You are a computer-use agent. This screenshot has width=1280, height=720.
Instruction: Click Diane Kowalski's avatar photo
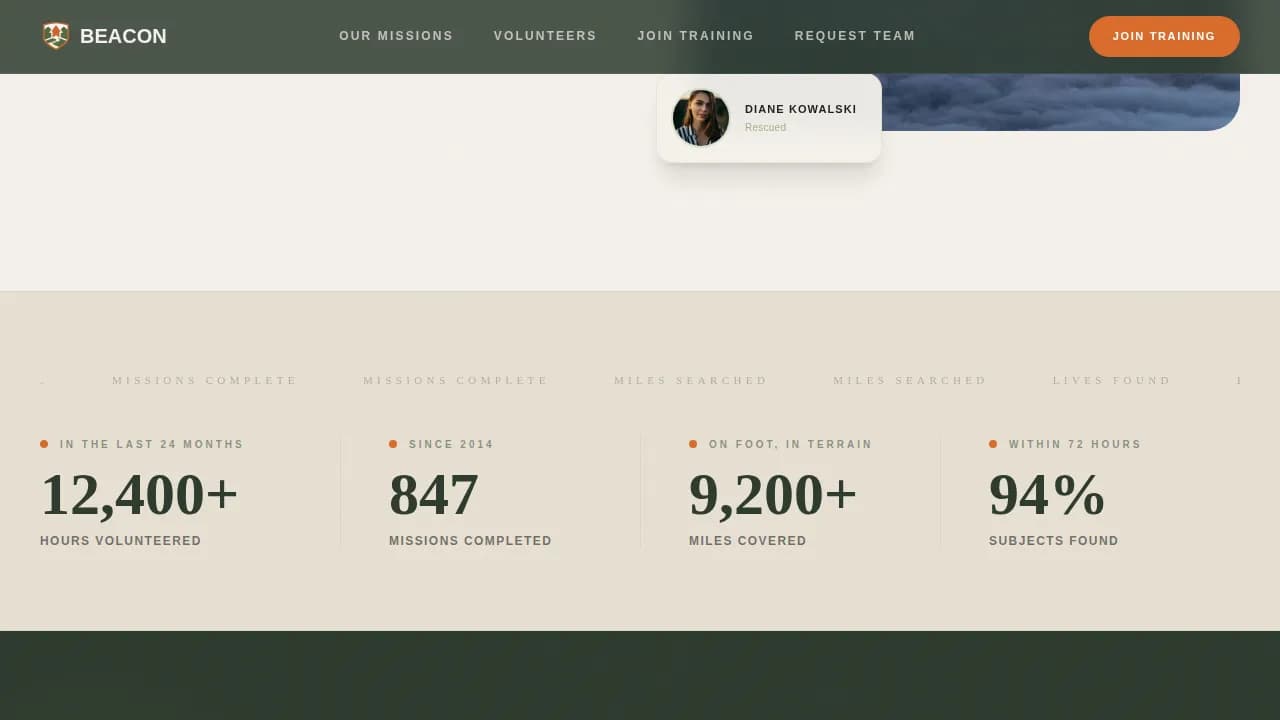(700, 117)
